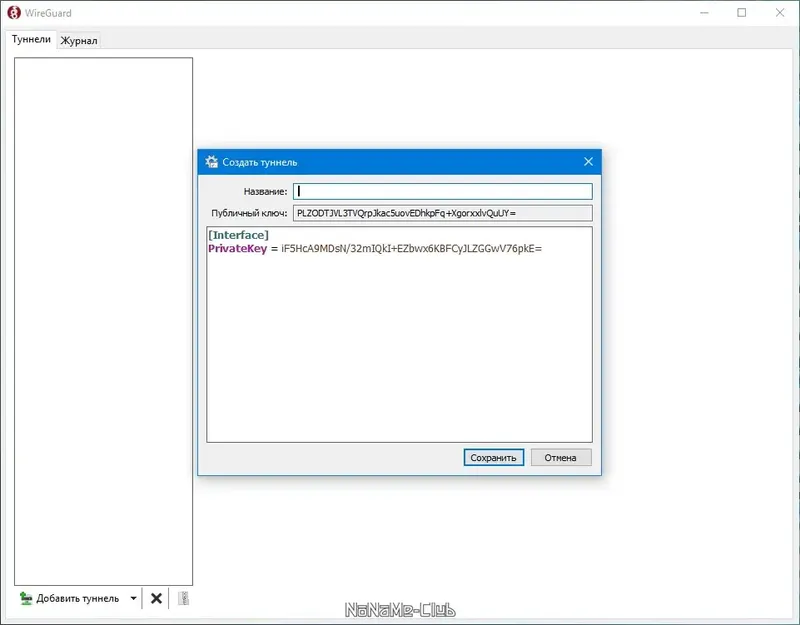Switch to the Туннели tab

(x=31, y=39)
